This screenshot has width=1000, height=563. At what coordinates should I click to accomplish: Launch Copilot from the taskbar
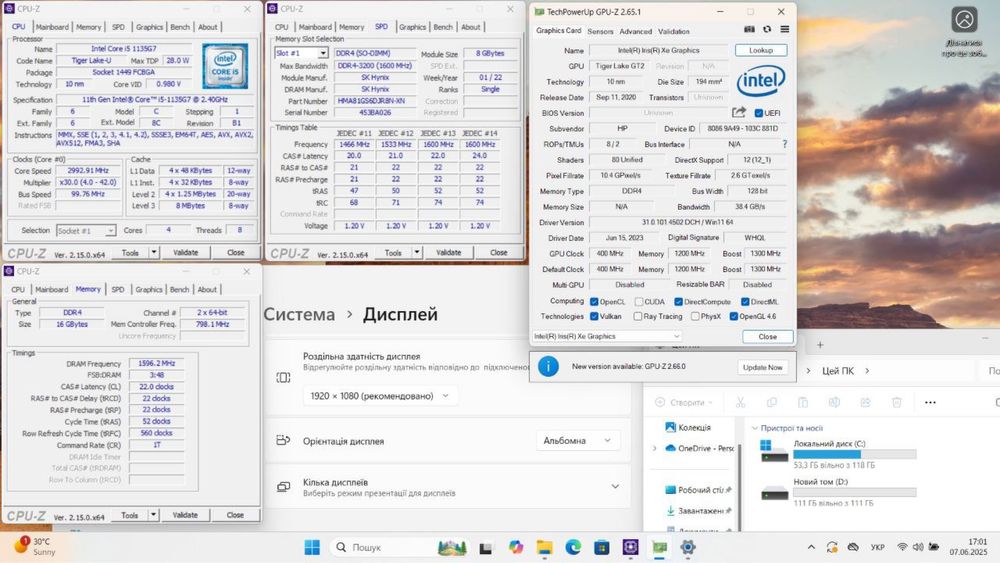pos(515,547)
